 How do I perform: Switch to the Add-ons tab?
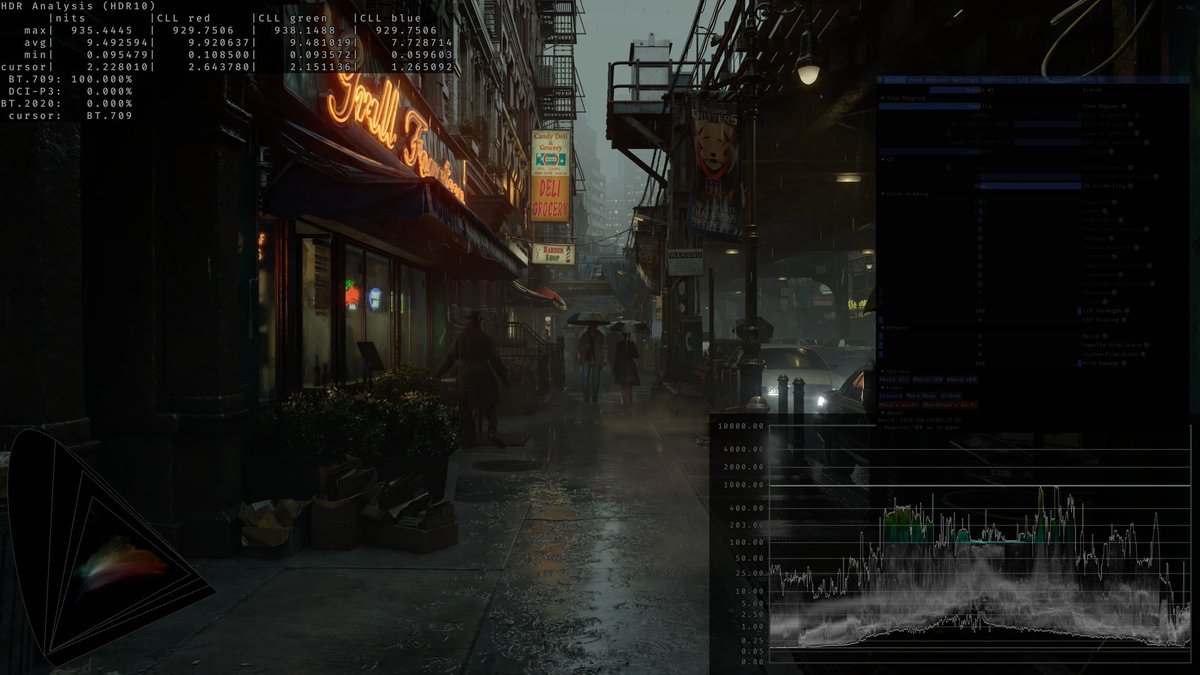click(x=937, y=79)
